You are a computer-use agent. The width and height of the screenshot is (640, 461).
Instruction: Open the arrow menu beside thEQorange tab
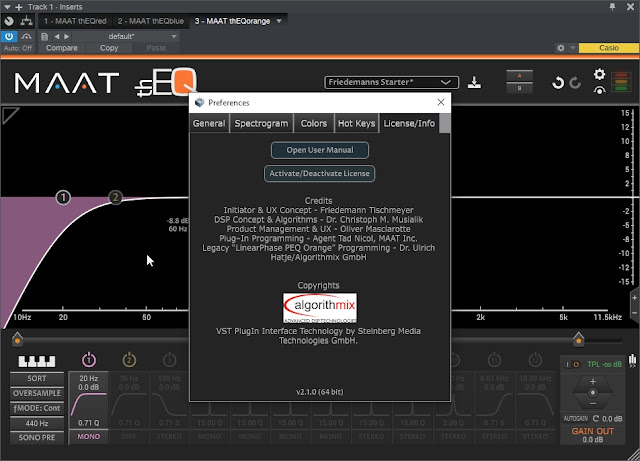pos(279,21)
